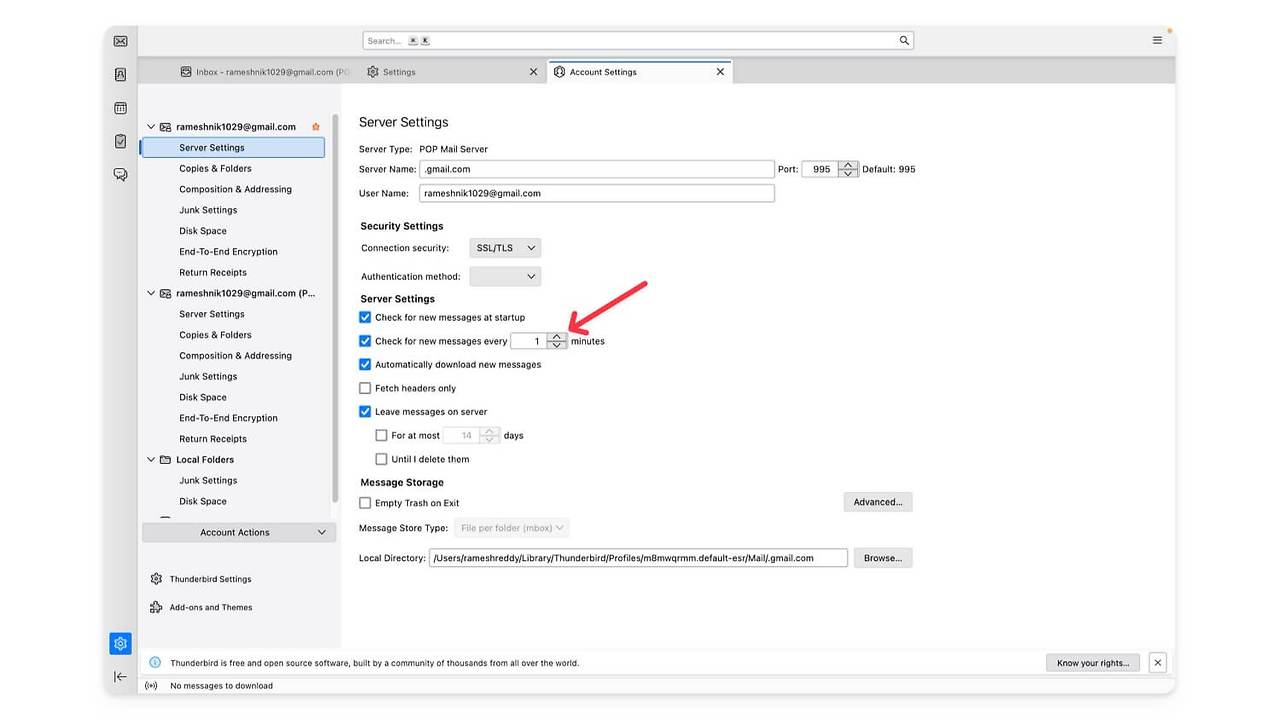The image size is (1280, 719).
Task: Check the Until I delete them option
Action: 381,460
